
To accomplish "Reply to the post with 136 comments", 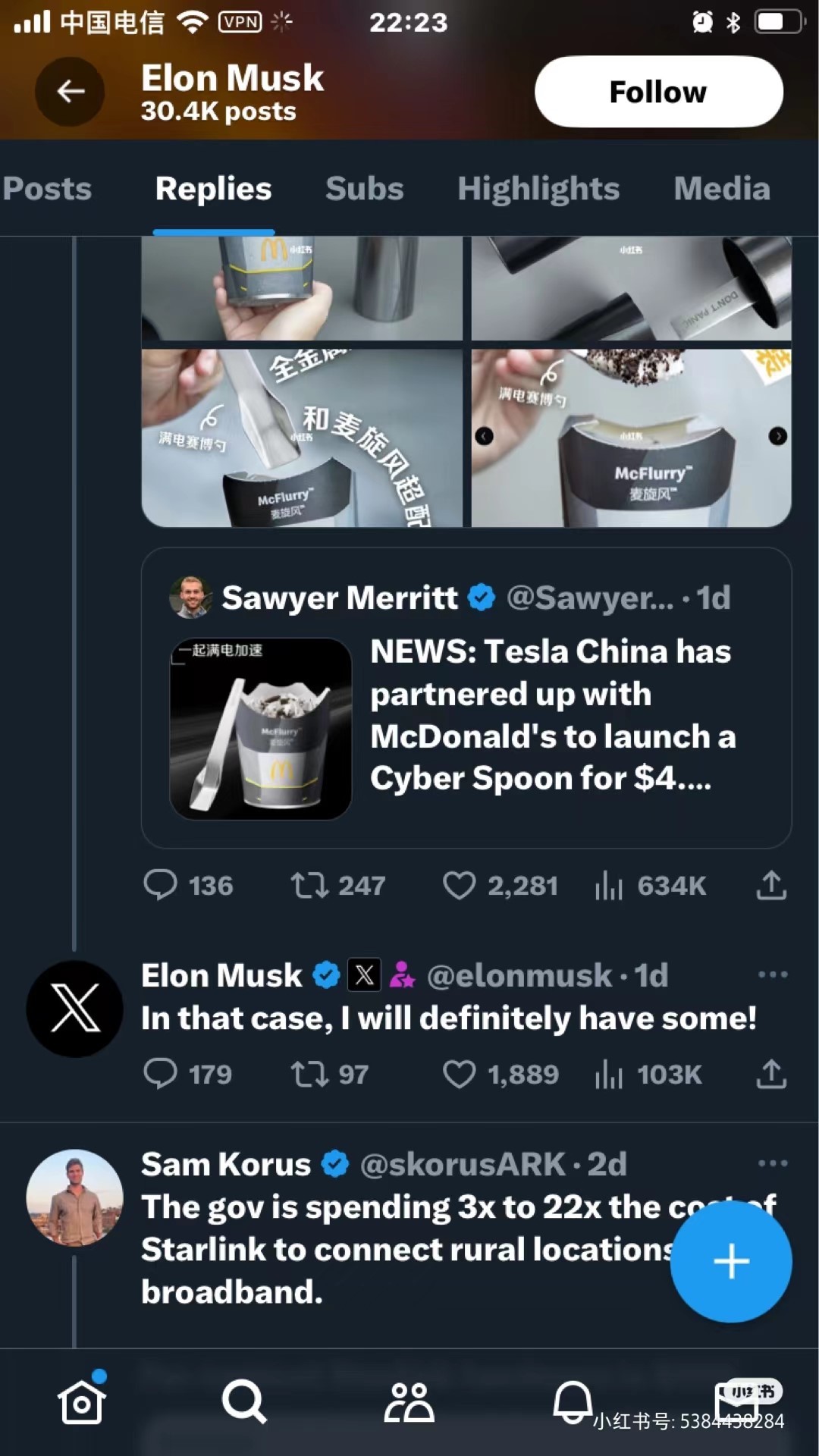I will (x=160, y=886).
